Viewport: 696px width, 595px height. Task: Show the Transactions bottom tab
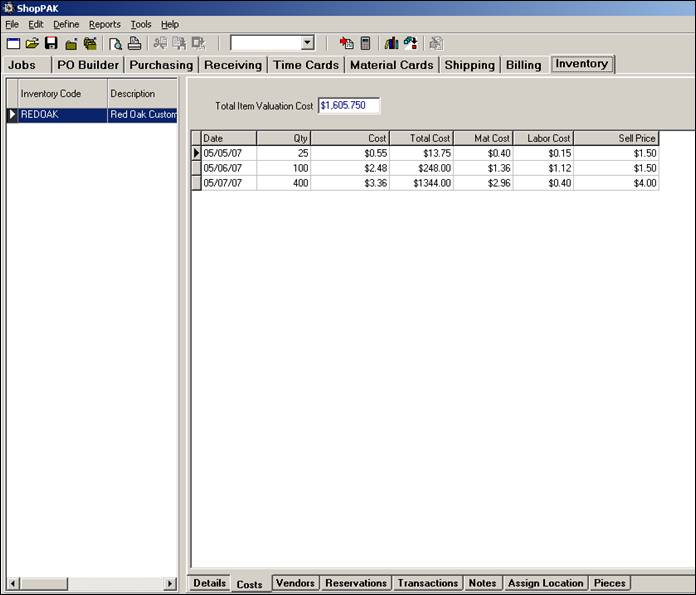coord(428,583)
